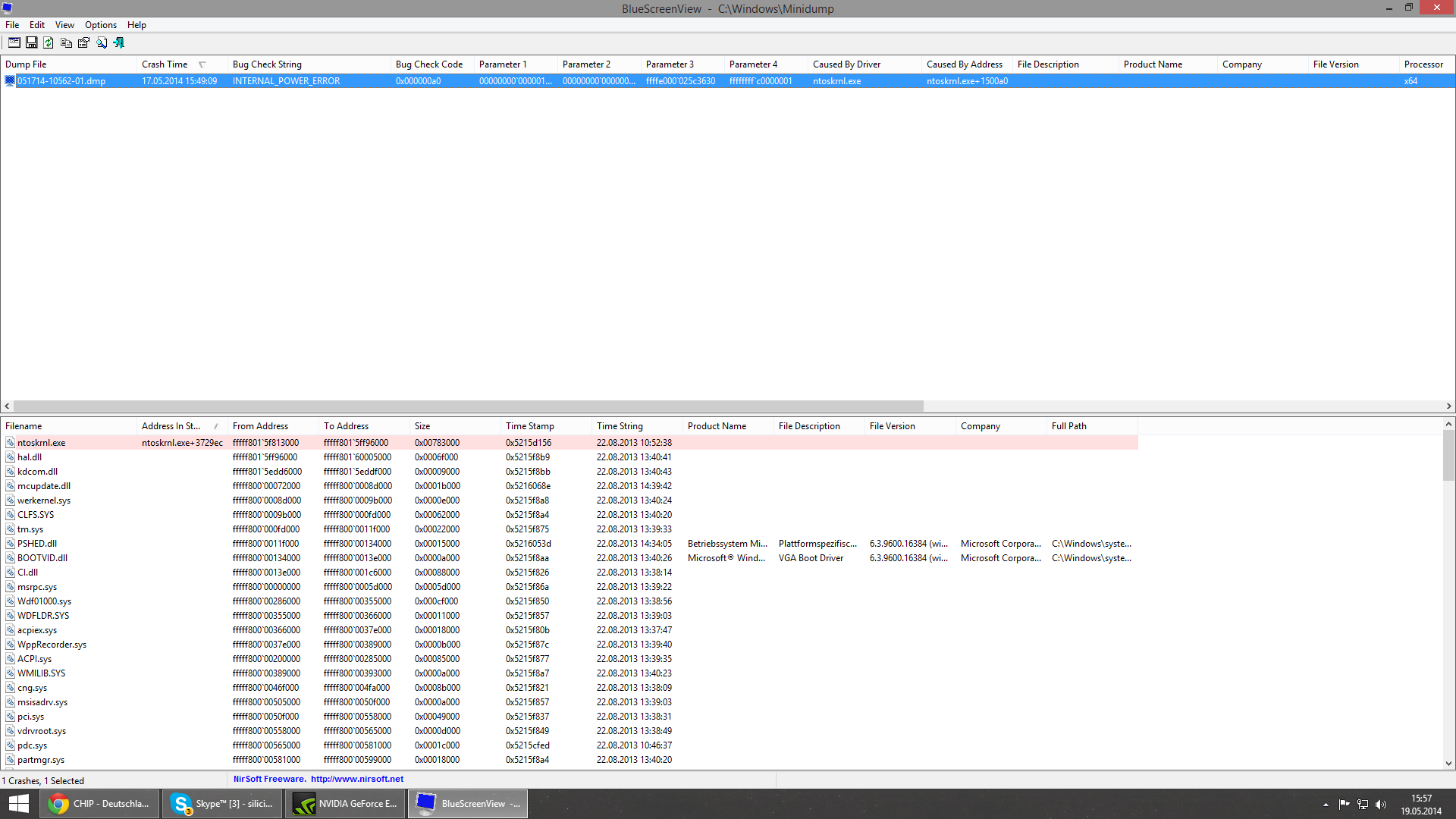Click the Save floppy disk icon
The image size is (1456, 819).
point(31,43)
